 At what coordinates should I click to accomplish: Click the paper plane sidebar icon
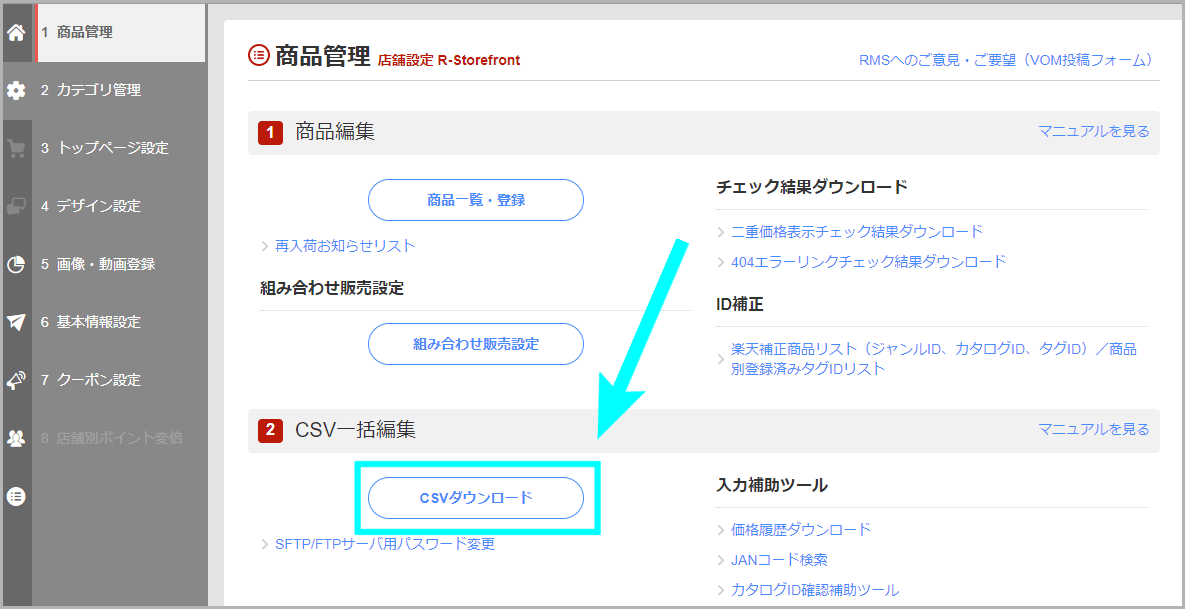click(16, 322)
